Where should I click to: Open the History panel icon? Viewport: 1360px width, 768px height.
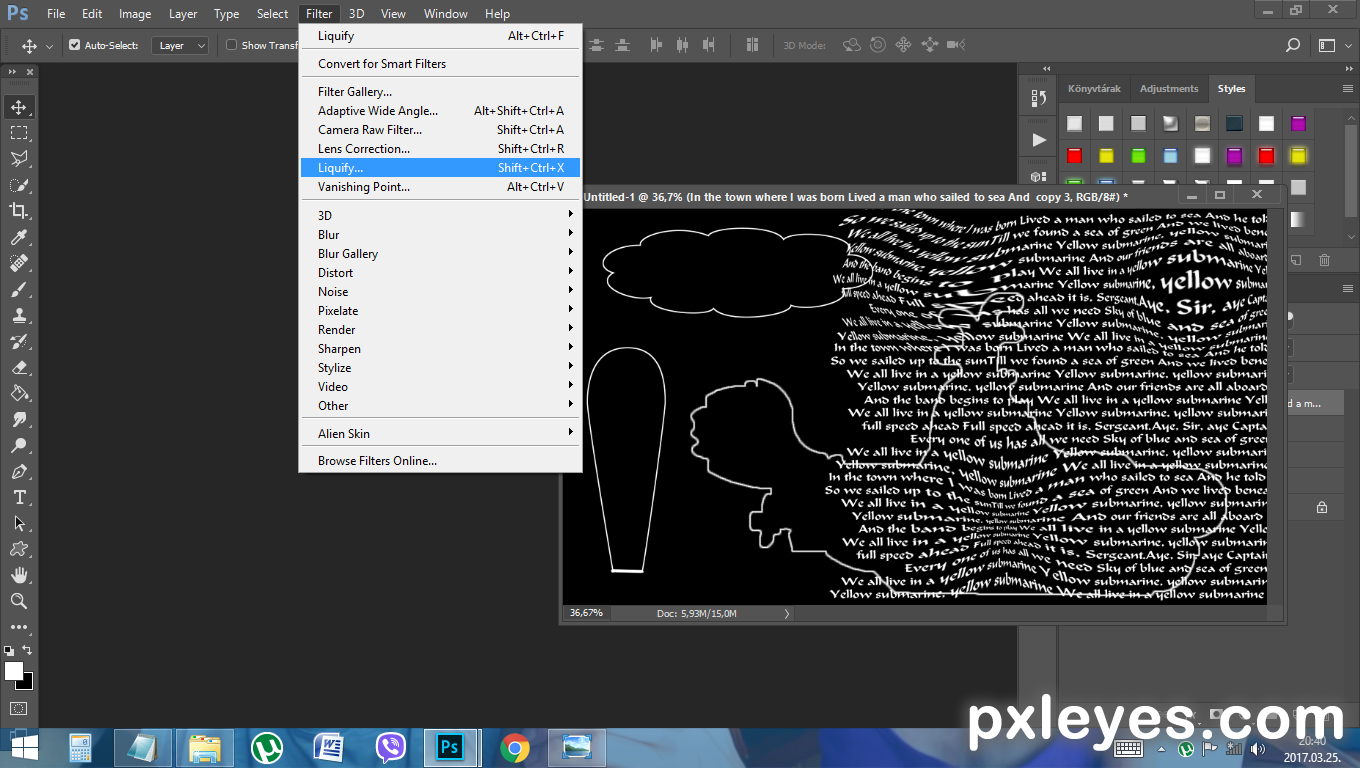tap(1038, 98)
